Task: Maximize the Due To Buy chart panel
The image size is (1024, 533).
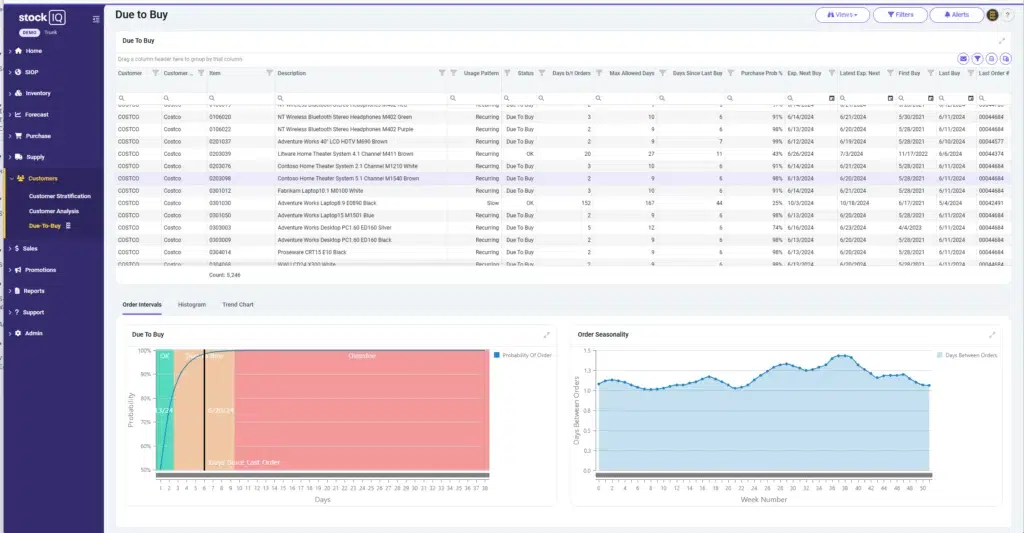Action: [547, 334]
